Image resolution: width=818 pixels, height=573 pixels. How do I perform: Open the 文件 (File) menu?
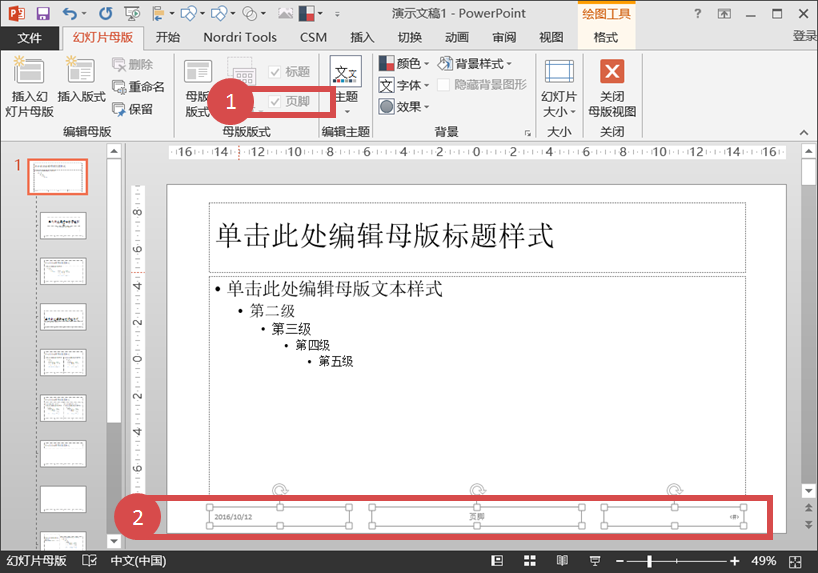(x=30, y=37)
